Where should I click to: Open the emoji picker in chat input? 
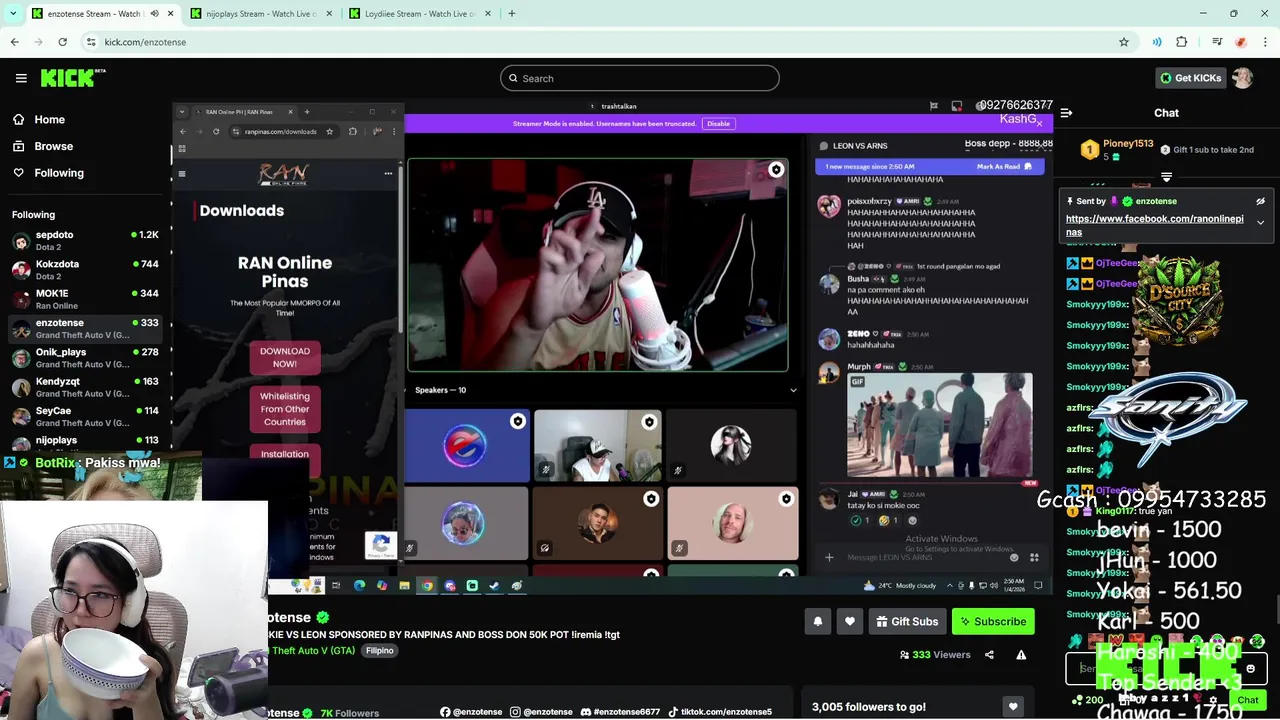coord(1250,669)
